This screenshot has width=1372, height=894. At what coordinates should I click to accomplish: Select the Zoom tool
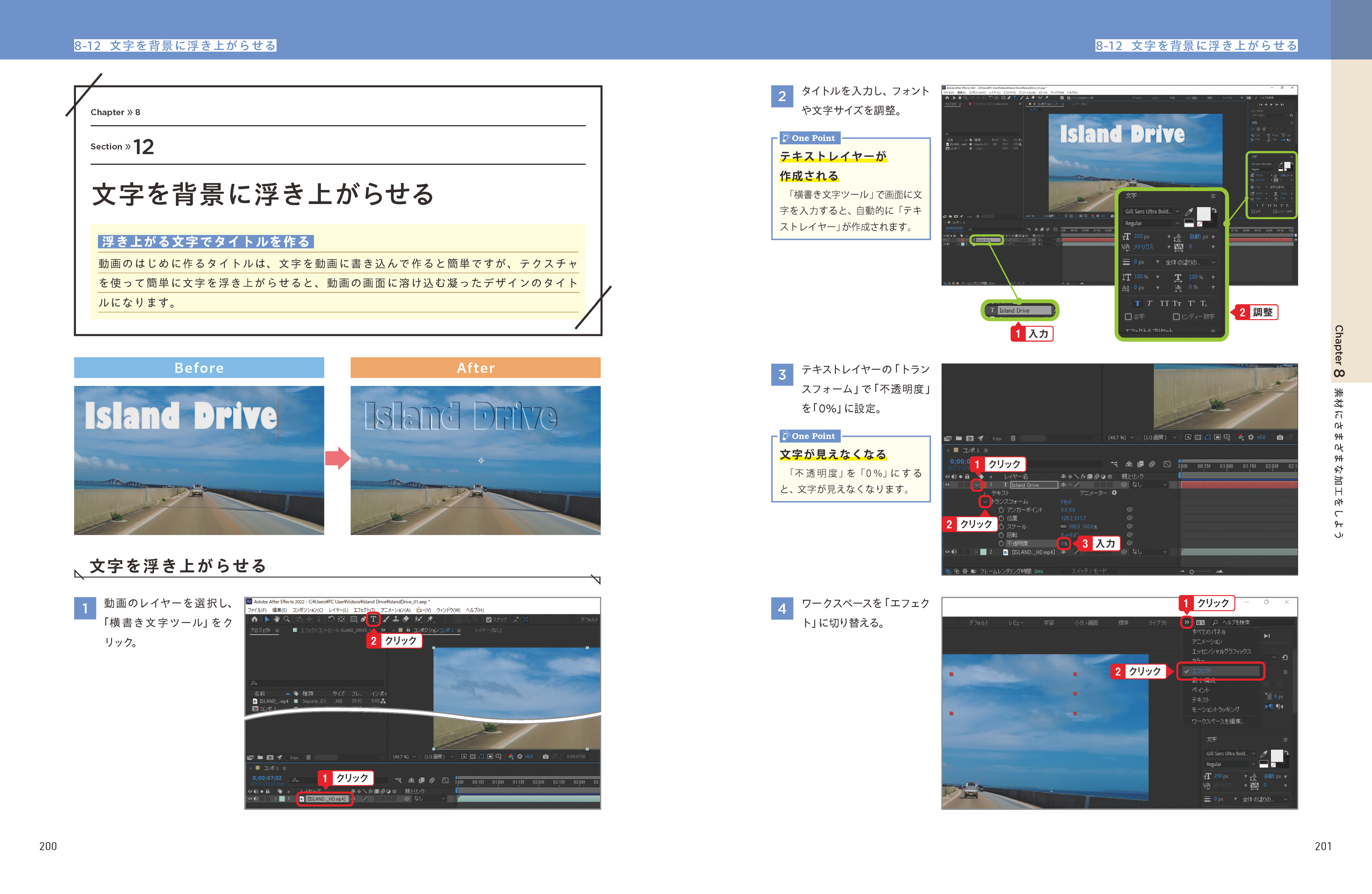point(286,620)
